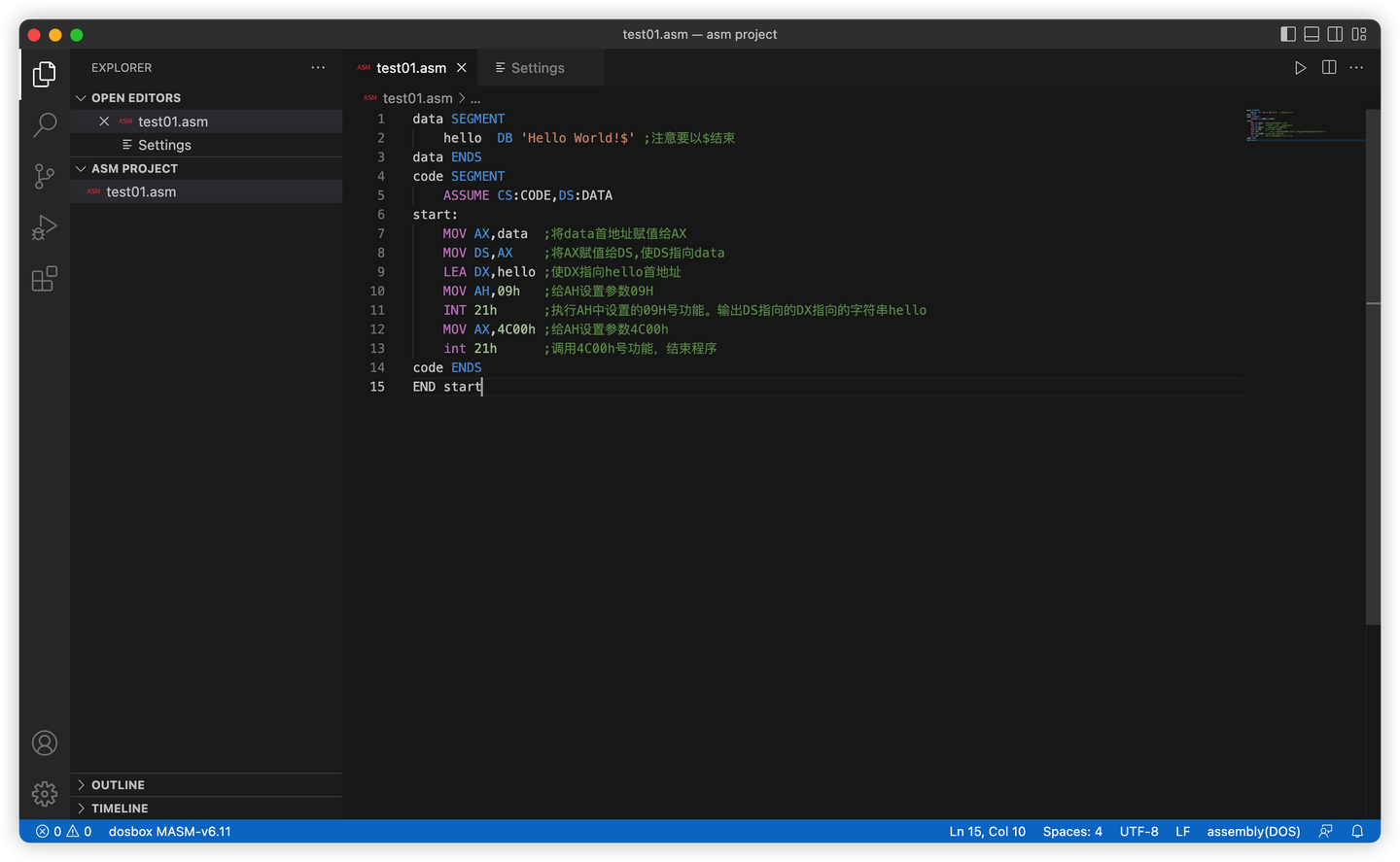Toggle the Primary Side Bar visibility
Screen dimensions: 1400x862
[1287, 33]
